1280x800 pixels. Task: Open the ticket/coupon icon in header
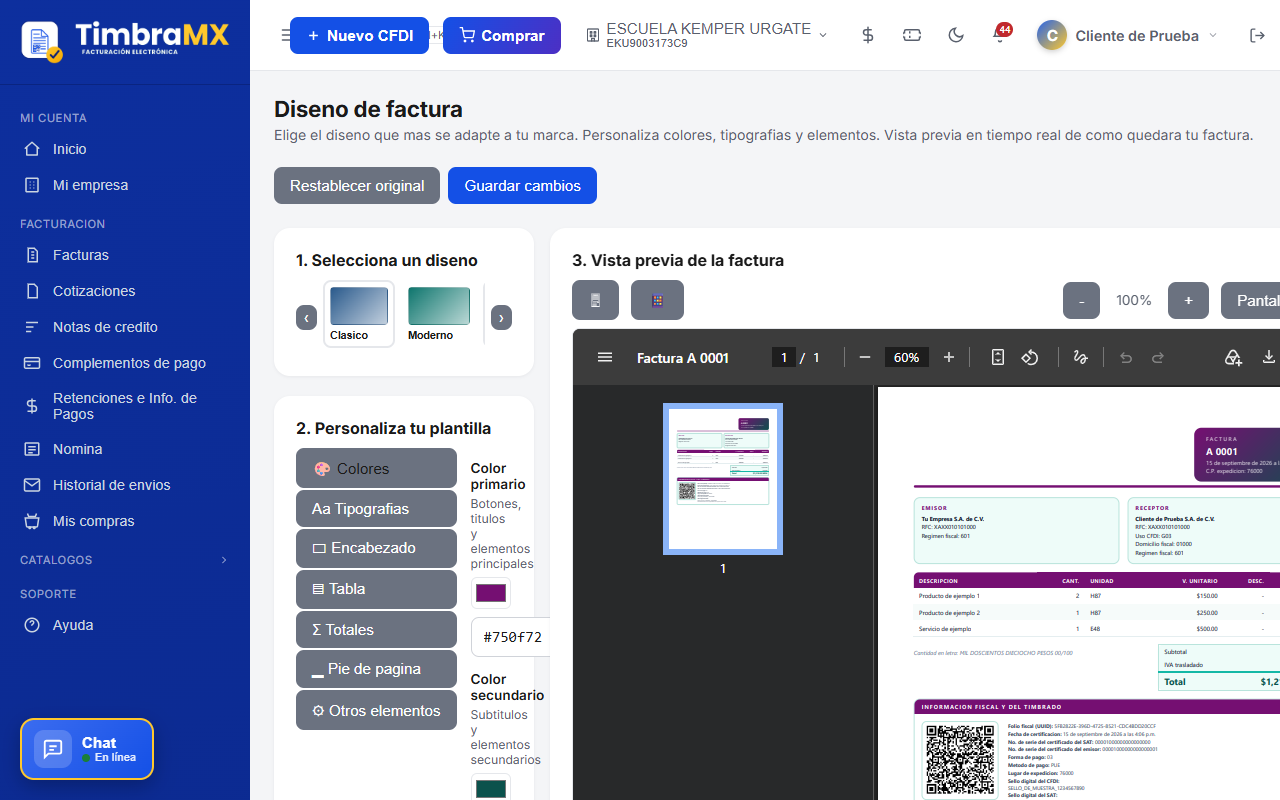(912, 35)
